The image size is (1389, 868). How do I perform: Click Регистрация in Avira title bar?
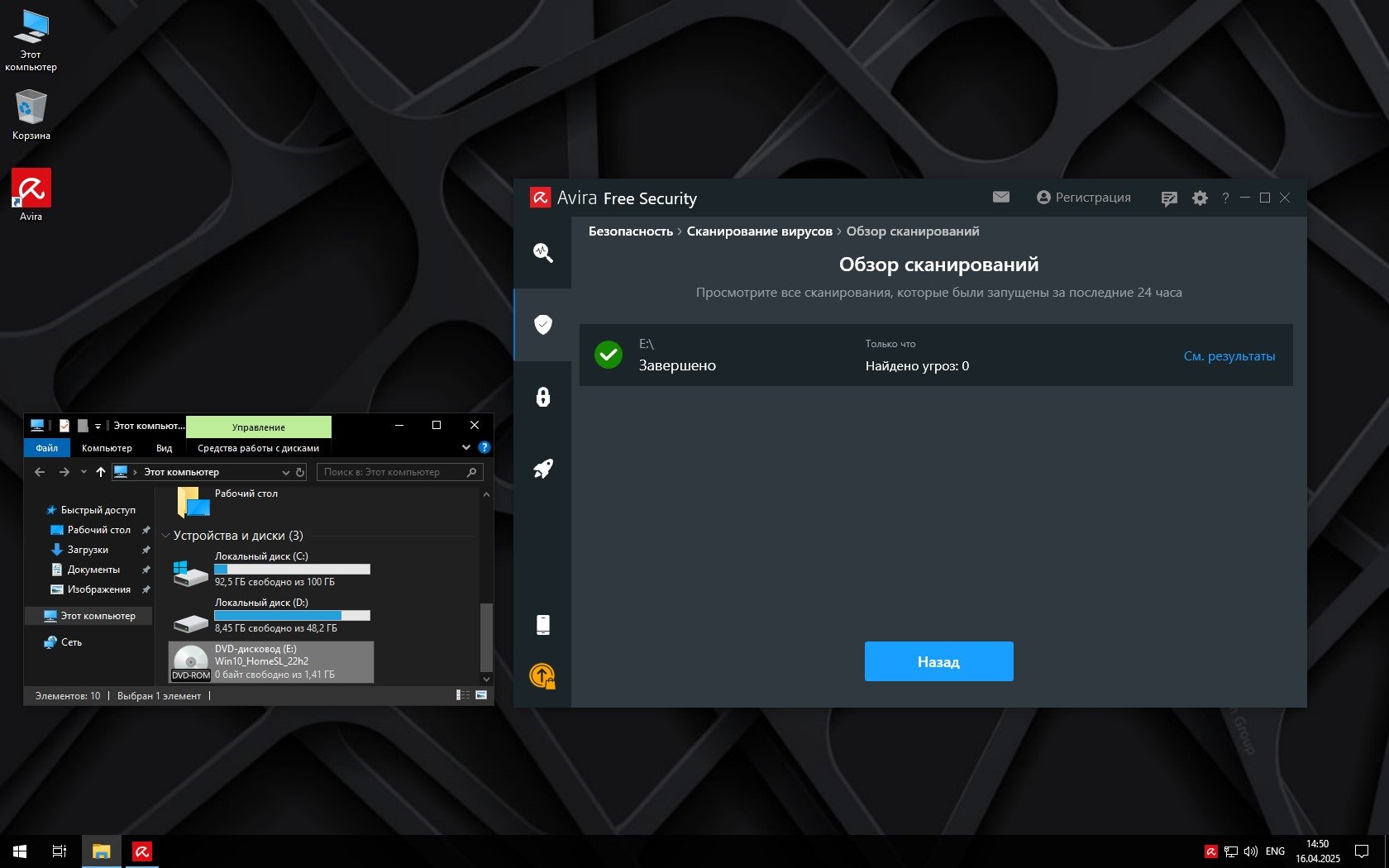tap(1084, 198)
